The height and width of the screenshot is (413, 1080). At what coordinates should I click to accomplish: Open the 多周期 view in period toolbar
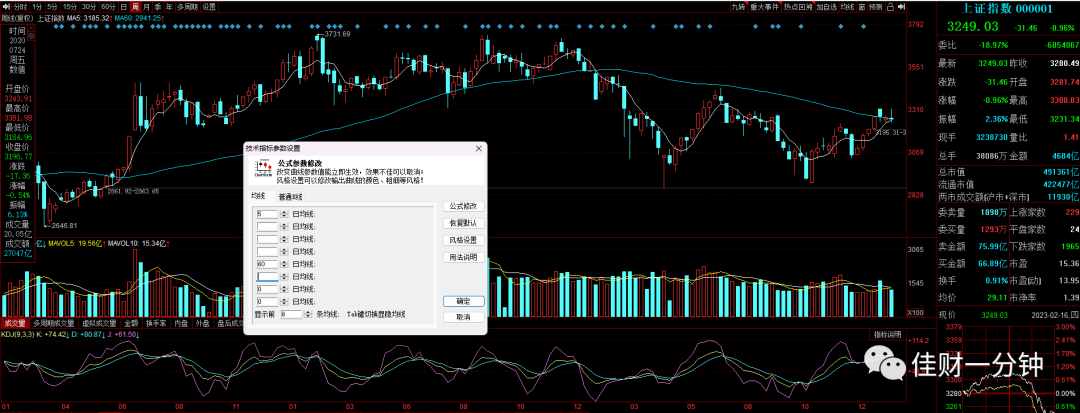[187, 7]
